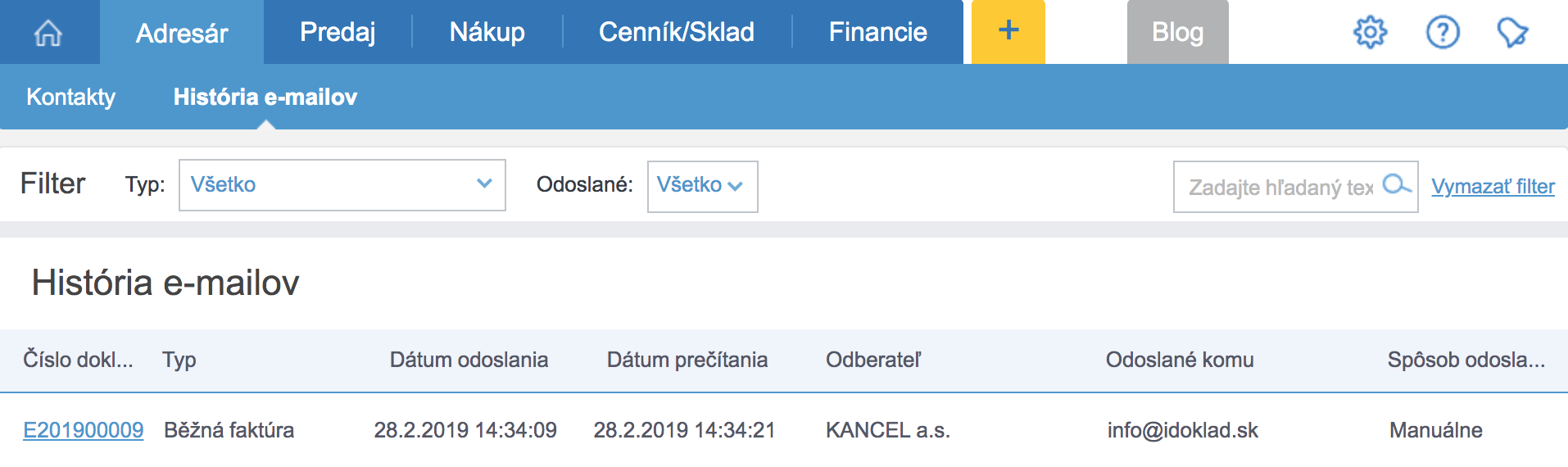Open document link E201900009
The height and width of the screenshot is (467, 1568).
84,430
